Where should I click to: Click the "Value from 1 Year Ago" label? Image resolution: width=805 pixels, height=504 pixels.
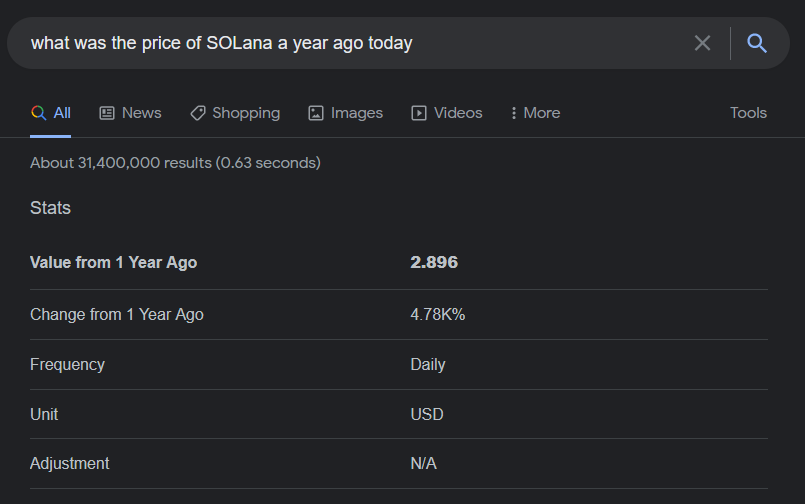[113, 263]
